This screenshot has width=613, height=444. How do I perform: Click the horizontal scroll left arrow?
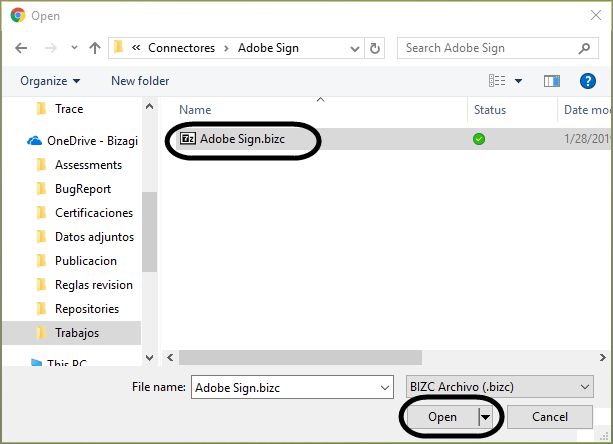(170, 358)
